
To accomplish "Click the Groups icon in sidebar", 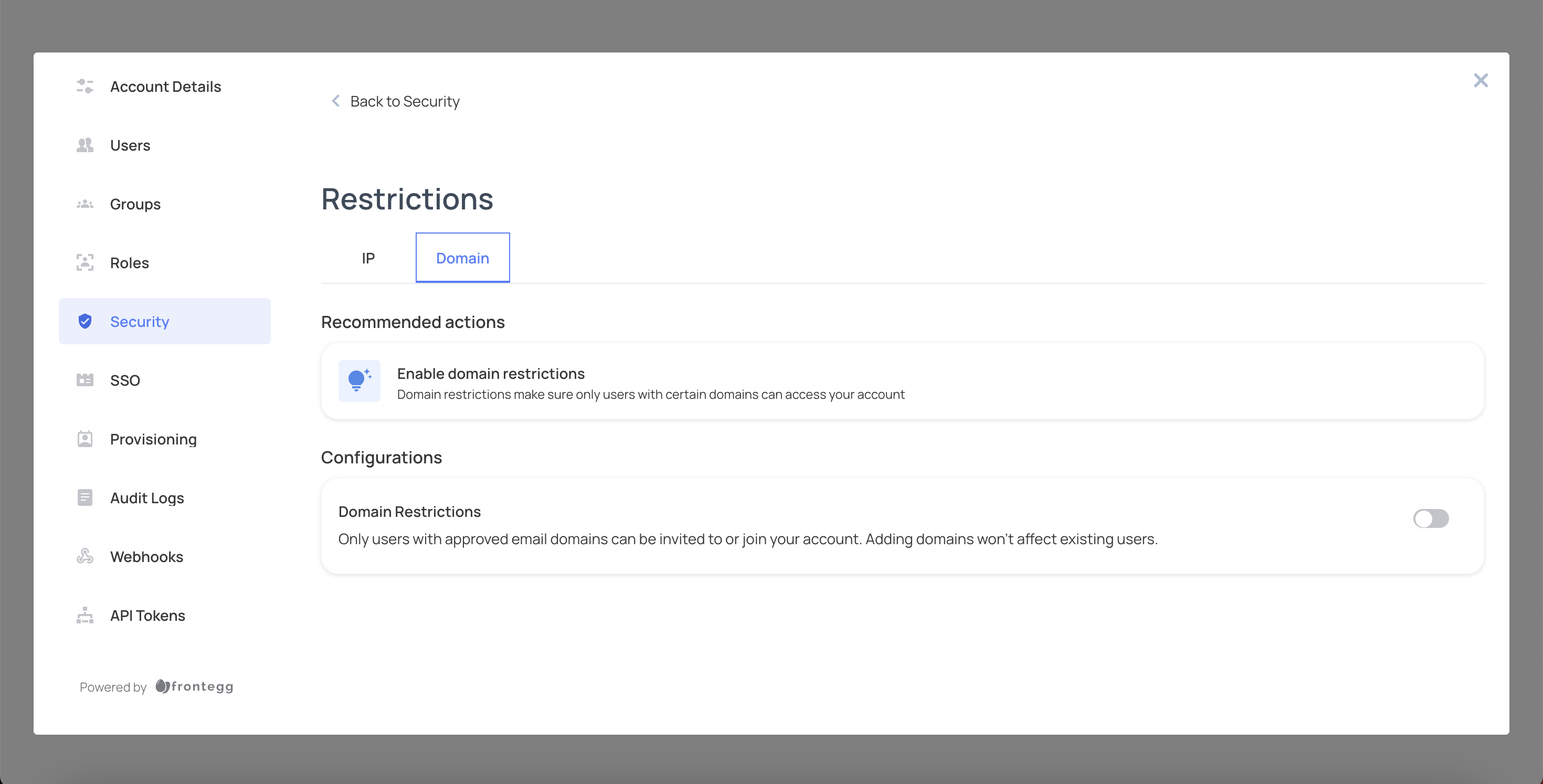I will [86, 204].
